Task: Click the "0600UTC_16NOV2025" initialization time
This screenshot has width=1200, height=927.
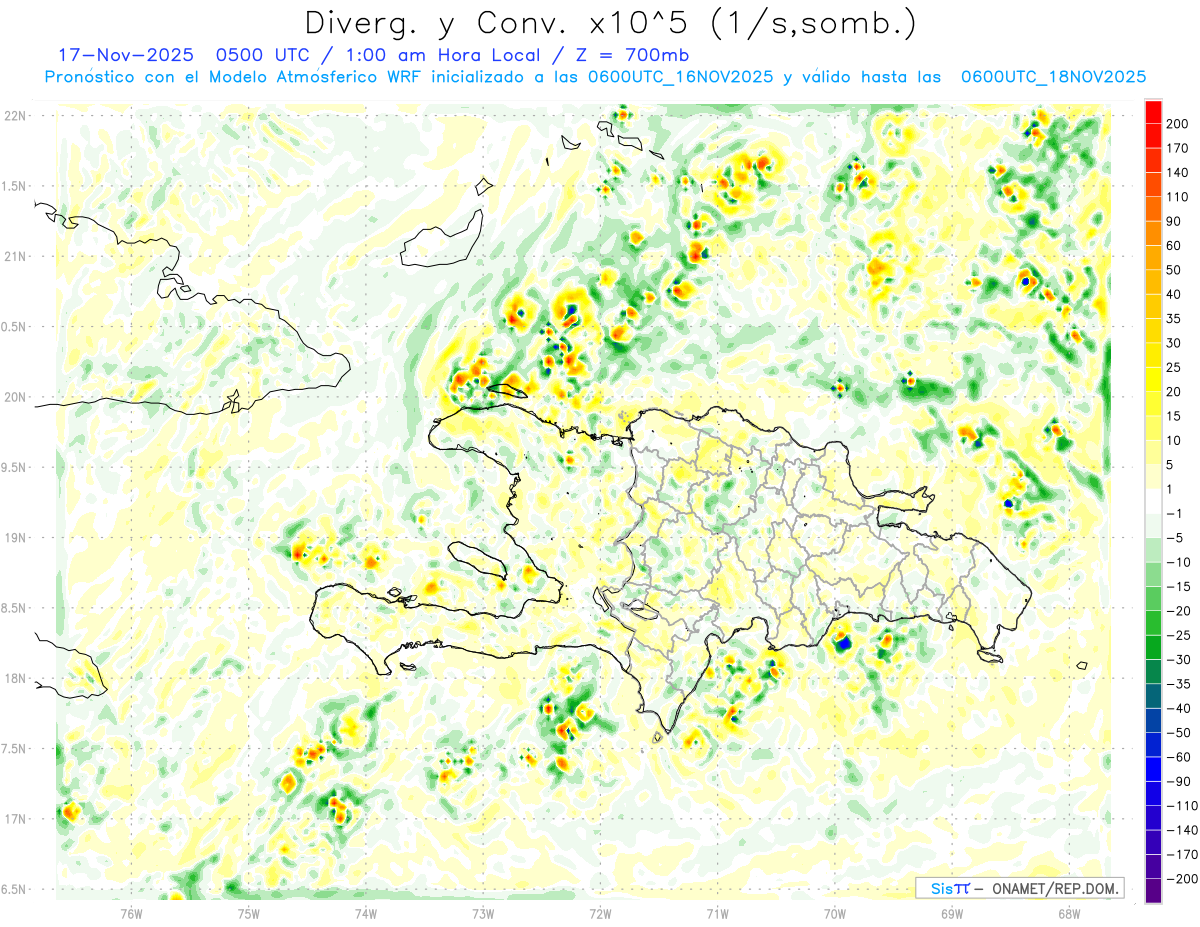Action: click(680, 77)
